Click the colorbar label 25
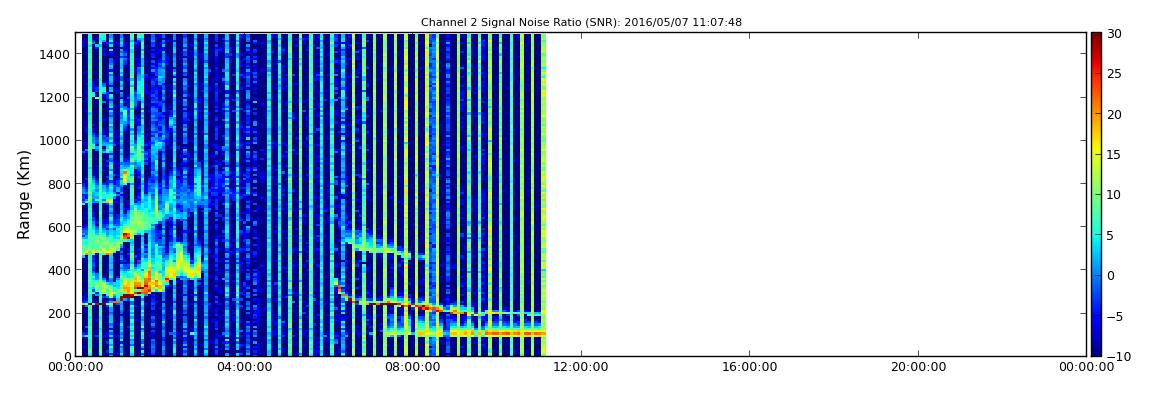The height and width of the screenshot is (407, 1150). click(x=1113, y=74)
